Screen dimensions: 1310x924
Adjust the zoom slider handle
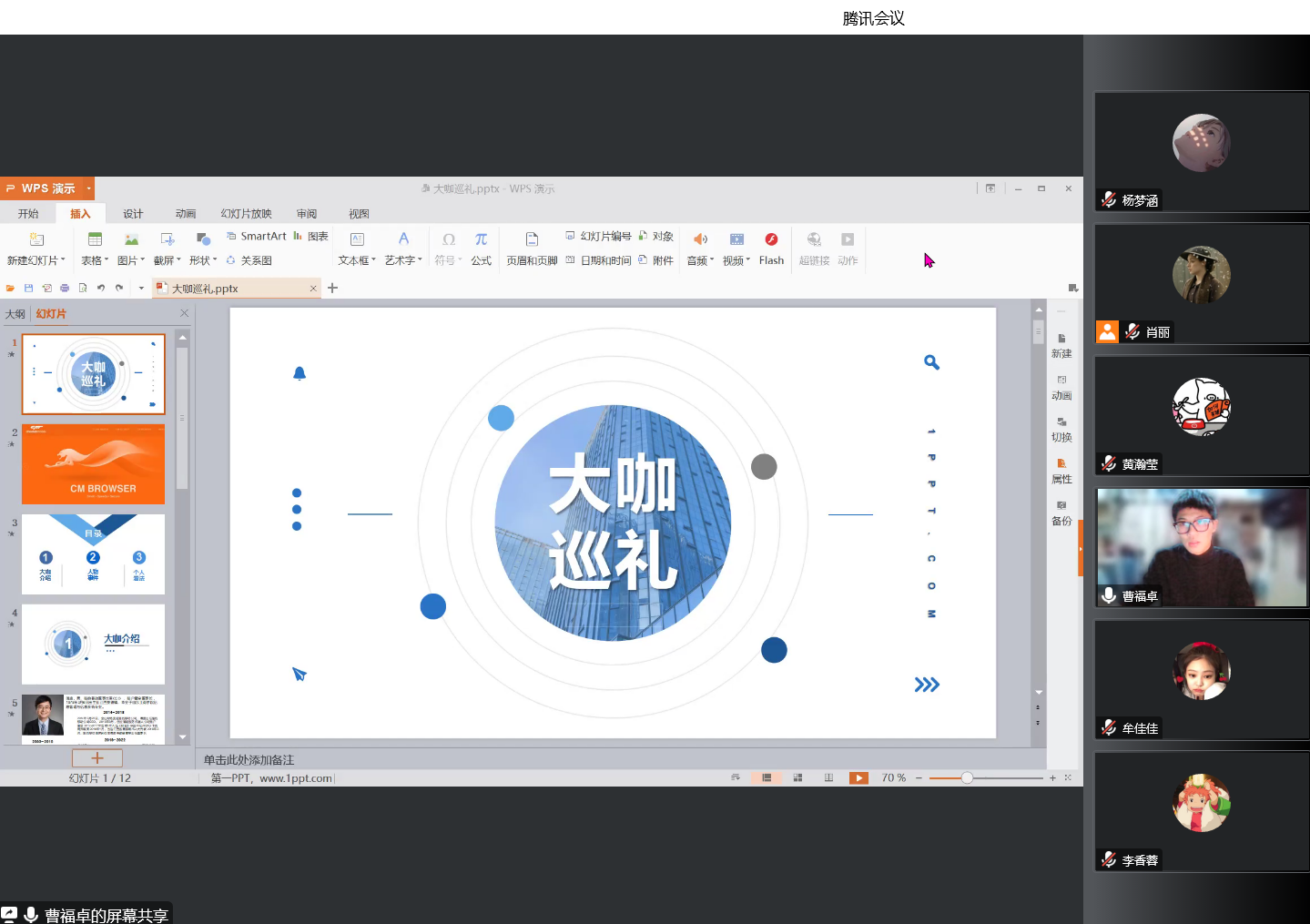[x=967, y=778]
